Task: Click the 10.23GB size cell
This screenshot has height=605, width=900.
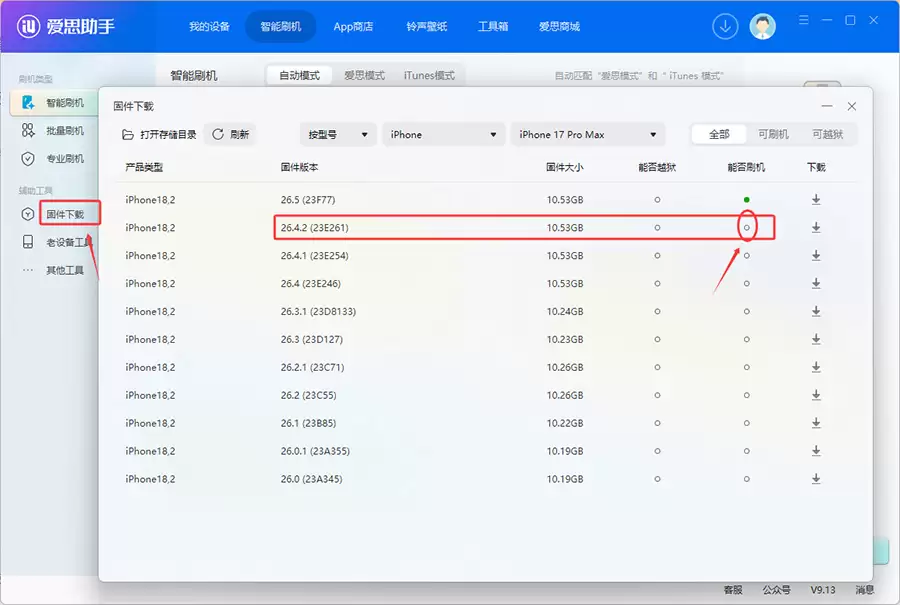Action: point(565,339)
